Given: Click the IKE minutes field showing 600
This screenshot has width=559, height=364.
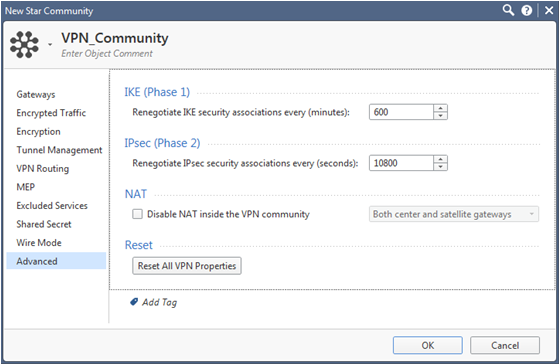Looking at the screenshot, I should 401,112.
